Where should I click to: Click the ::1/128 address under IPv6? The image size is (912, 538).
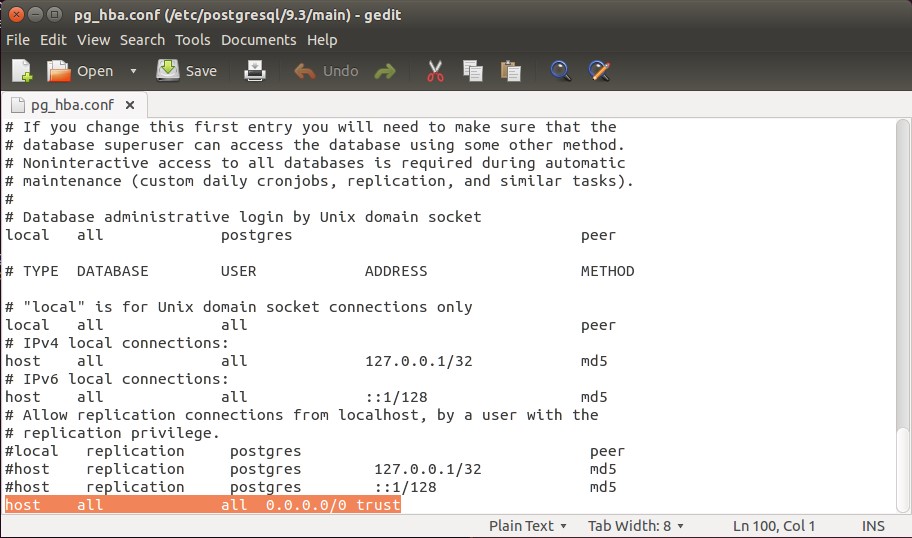tap(396, 397)
